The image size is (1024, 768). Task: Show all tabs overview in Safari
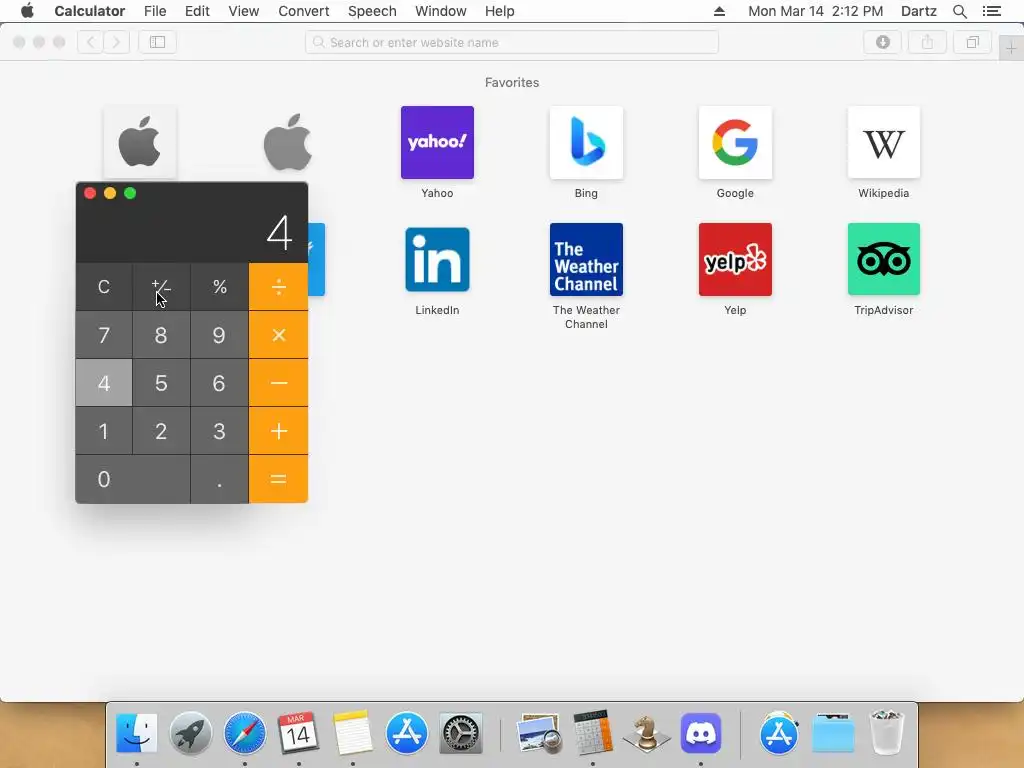(972, 42)
